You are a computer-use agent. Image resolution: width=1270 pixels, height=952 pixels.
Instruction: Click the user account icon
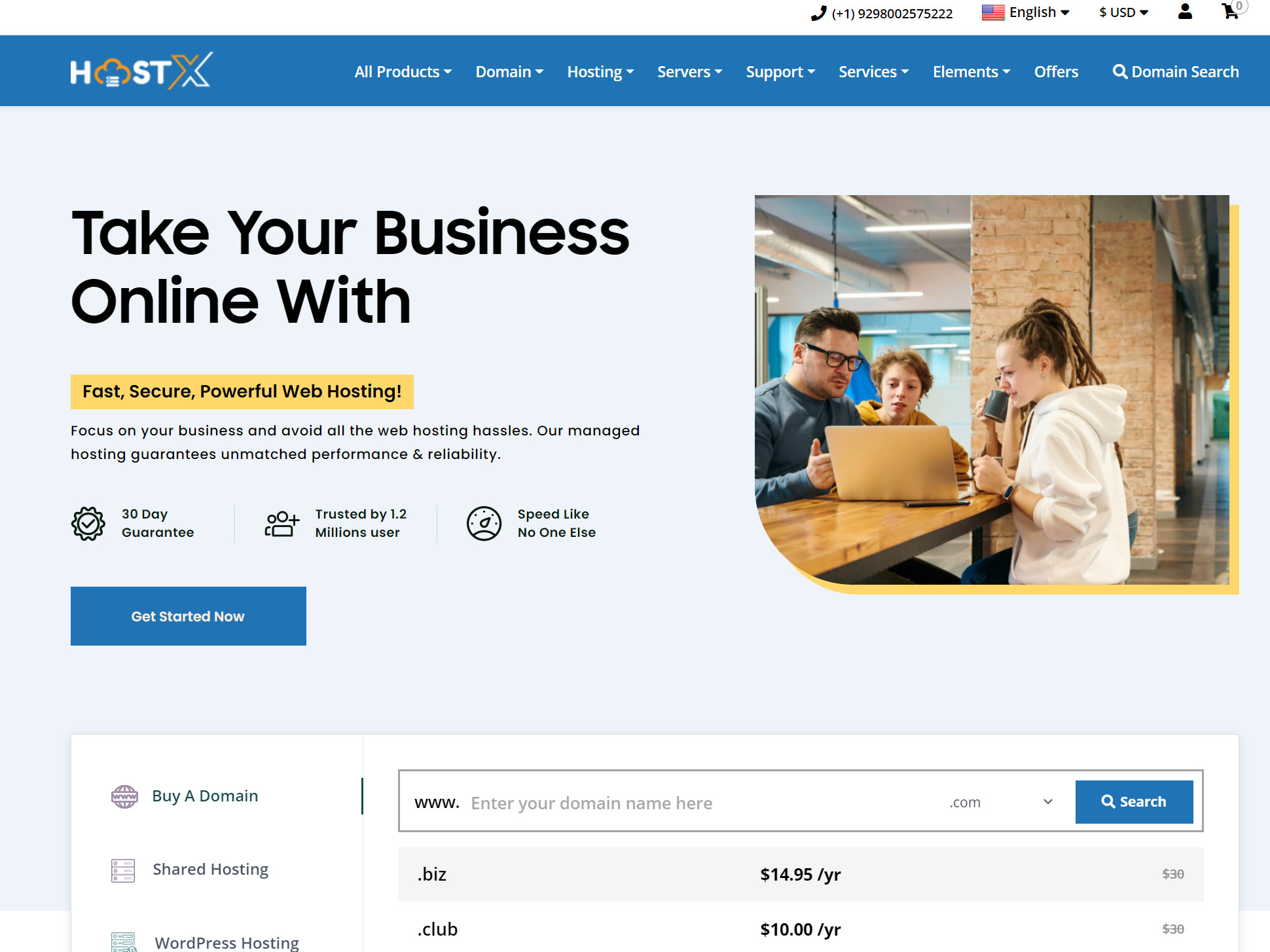[1184, 13]
